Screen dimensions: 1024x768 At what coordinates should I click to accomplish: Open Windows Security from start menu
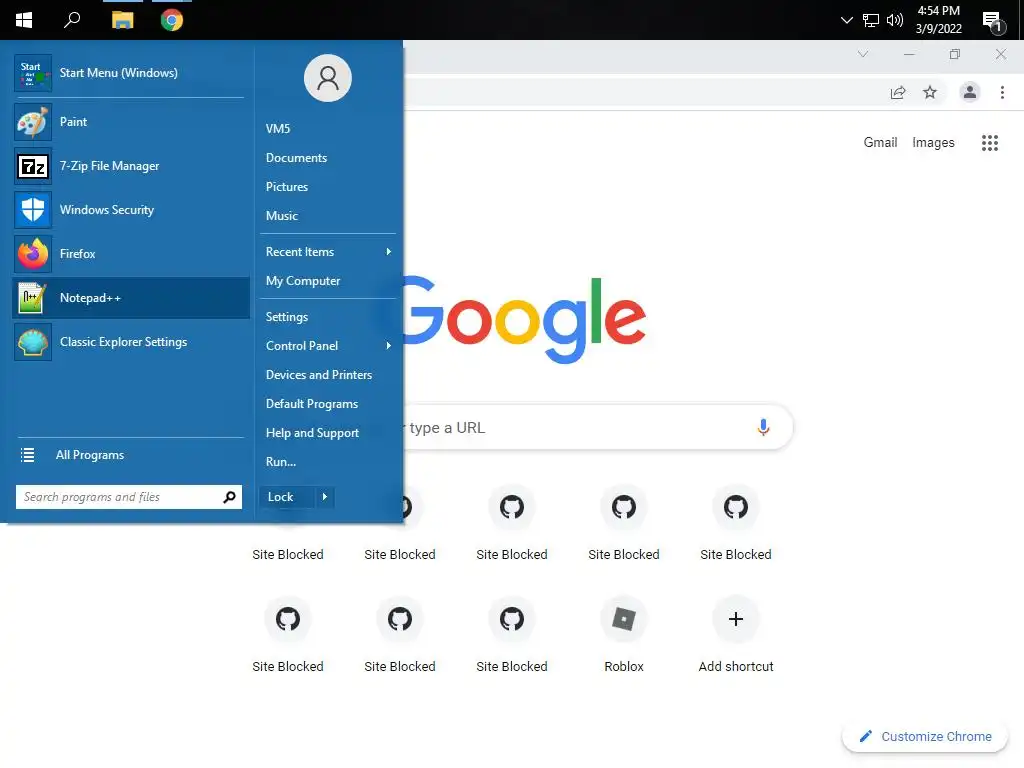[x=131, y=210]
